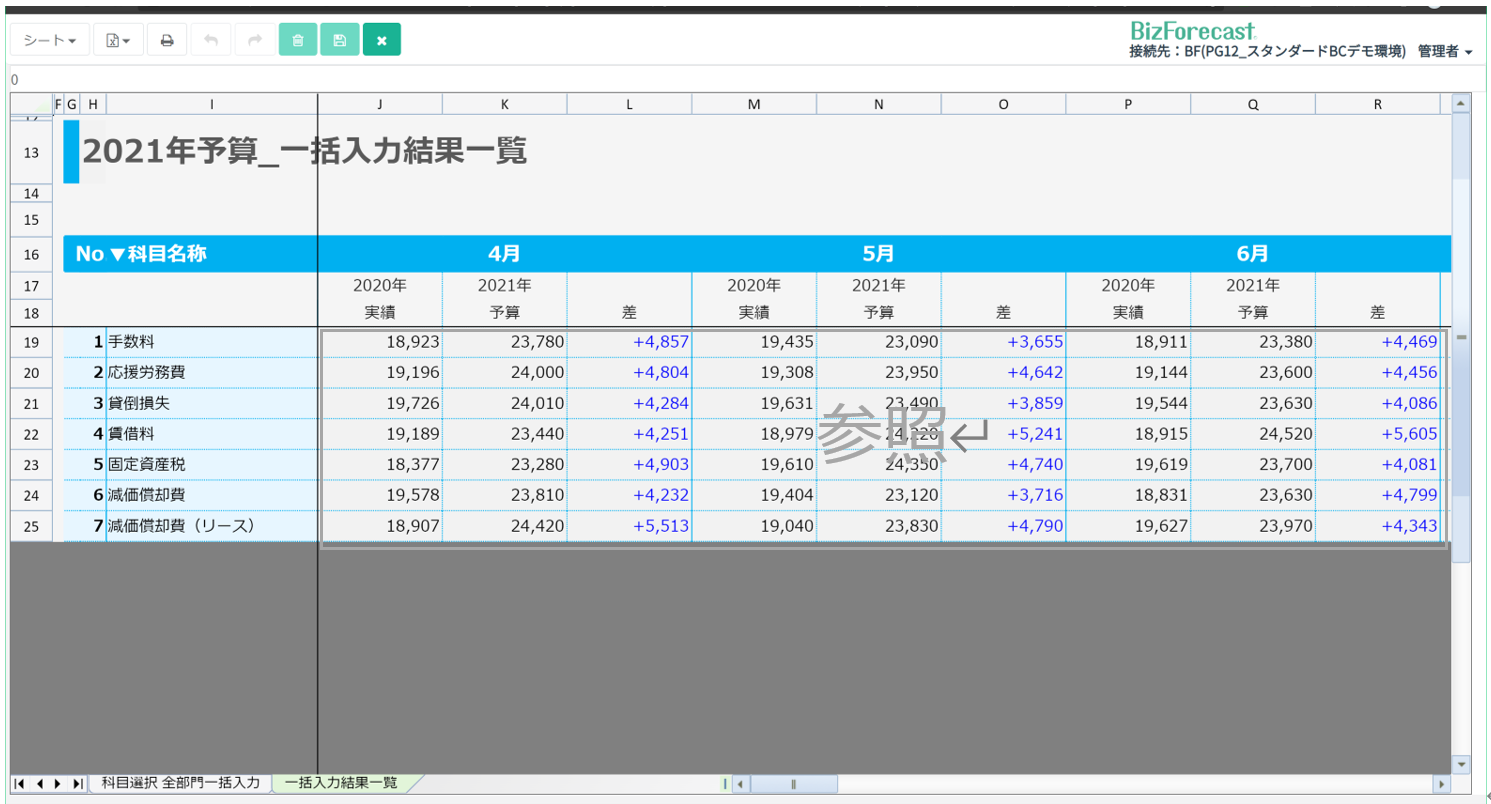Click vertical scrollbar down arrow

(x=1460, y=764)
